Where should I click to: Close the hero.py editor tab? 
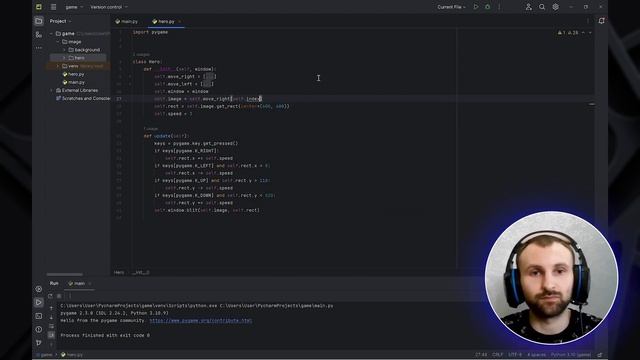(x=180, y=21)
